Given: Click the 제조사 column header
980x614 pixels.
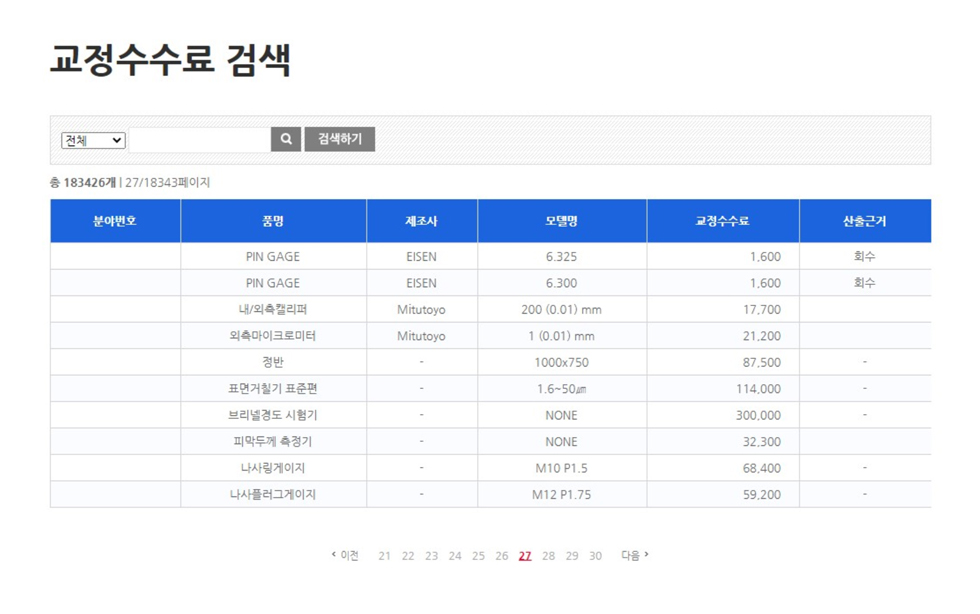Looking at the screenshot, I should 422,221.
